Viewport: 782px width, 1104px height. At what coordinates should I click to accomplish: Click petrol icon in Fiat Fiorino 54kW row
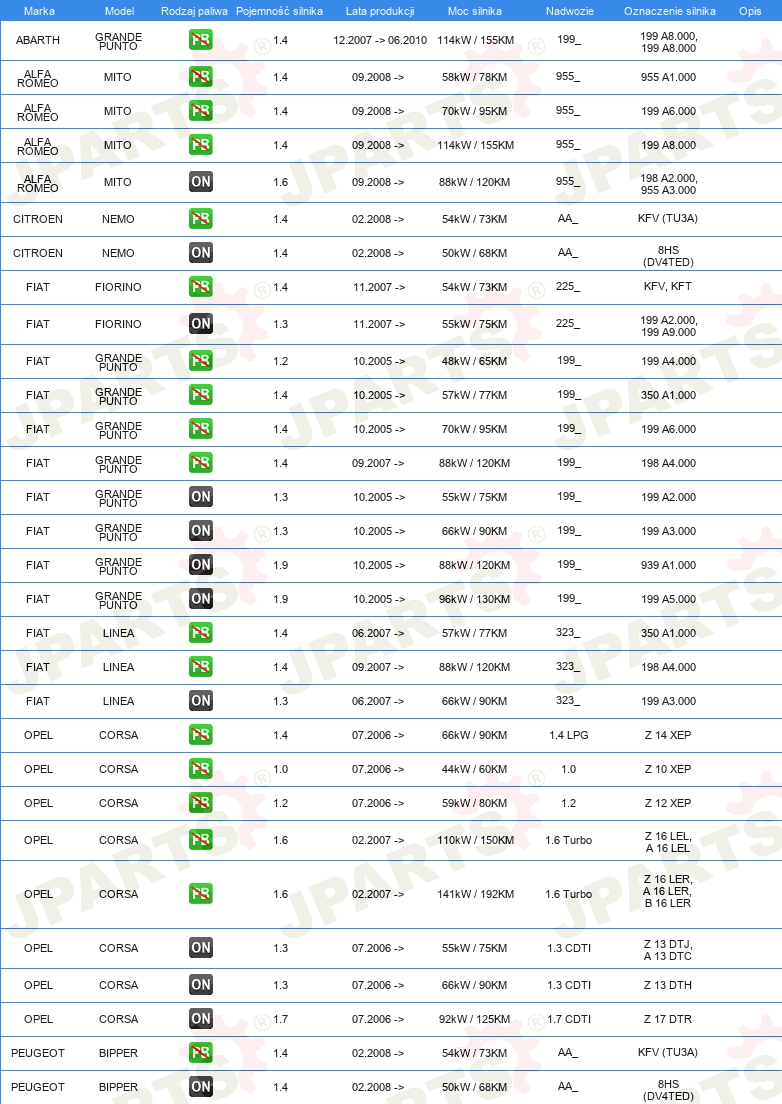coord(201,287)
